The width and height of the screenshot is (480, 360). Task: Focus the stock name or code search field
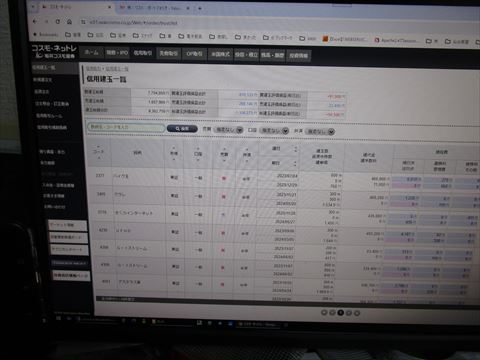[x=126, y=127]
